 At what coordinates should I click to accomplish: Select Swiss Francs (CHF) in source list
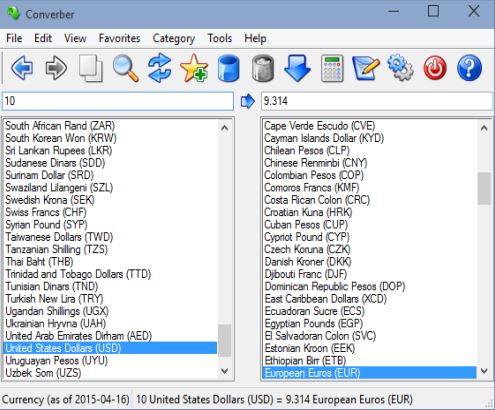[x=46, y=212]
